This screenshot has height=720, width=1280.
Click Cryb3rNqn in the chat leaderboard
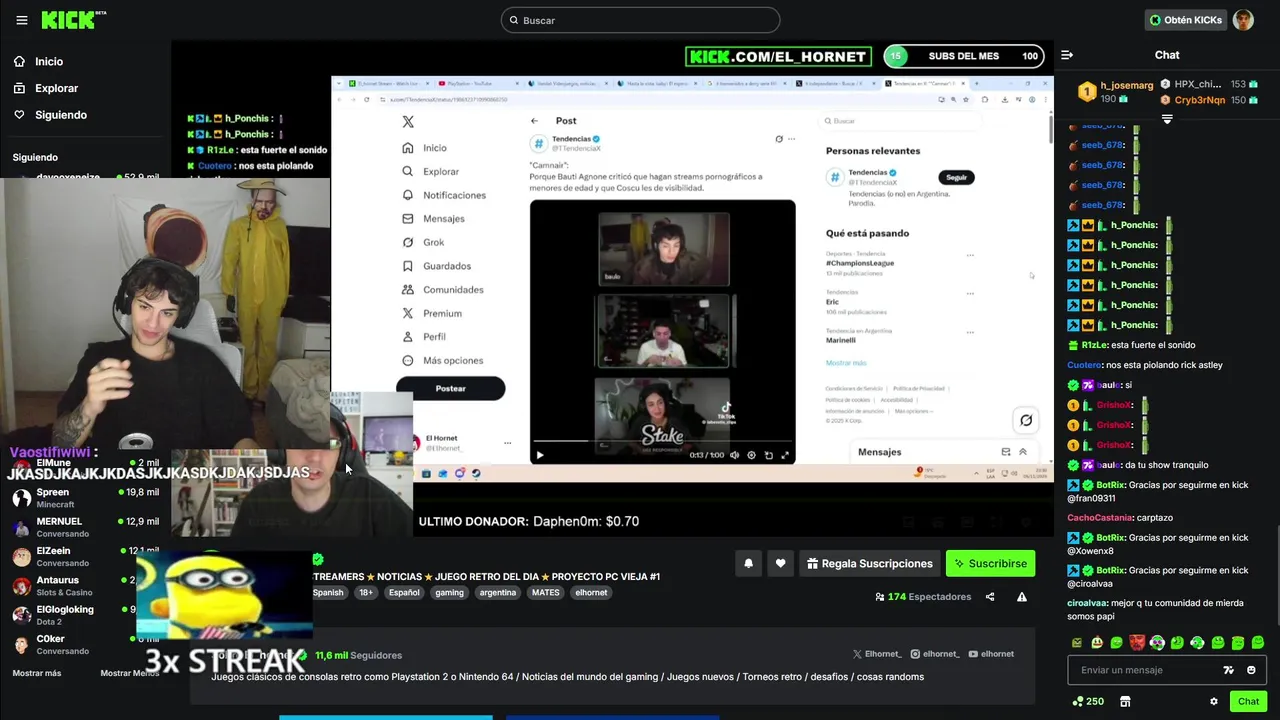(x=1200, y=100)
